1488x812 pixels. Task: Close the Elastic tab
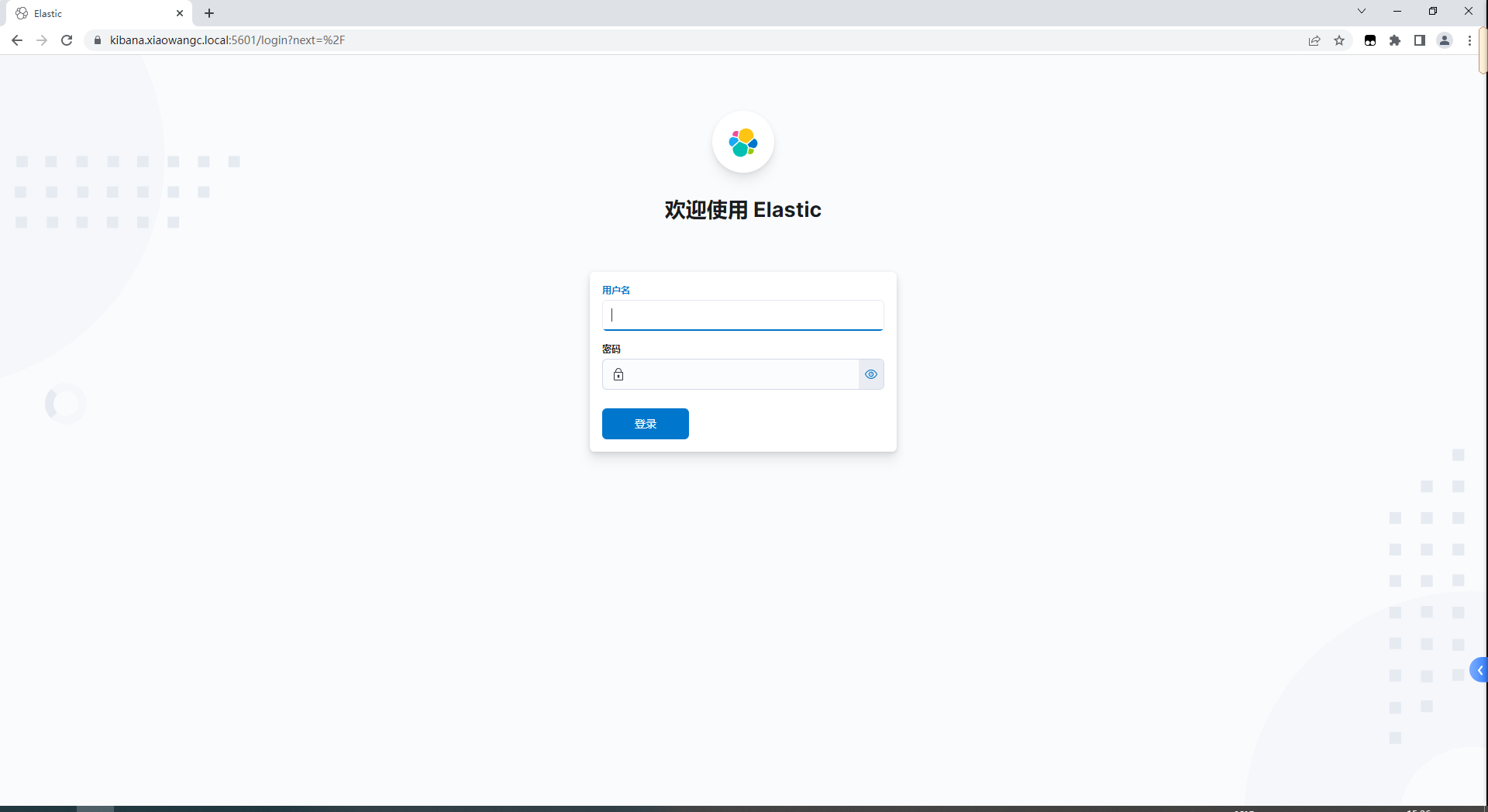point(180,13)
